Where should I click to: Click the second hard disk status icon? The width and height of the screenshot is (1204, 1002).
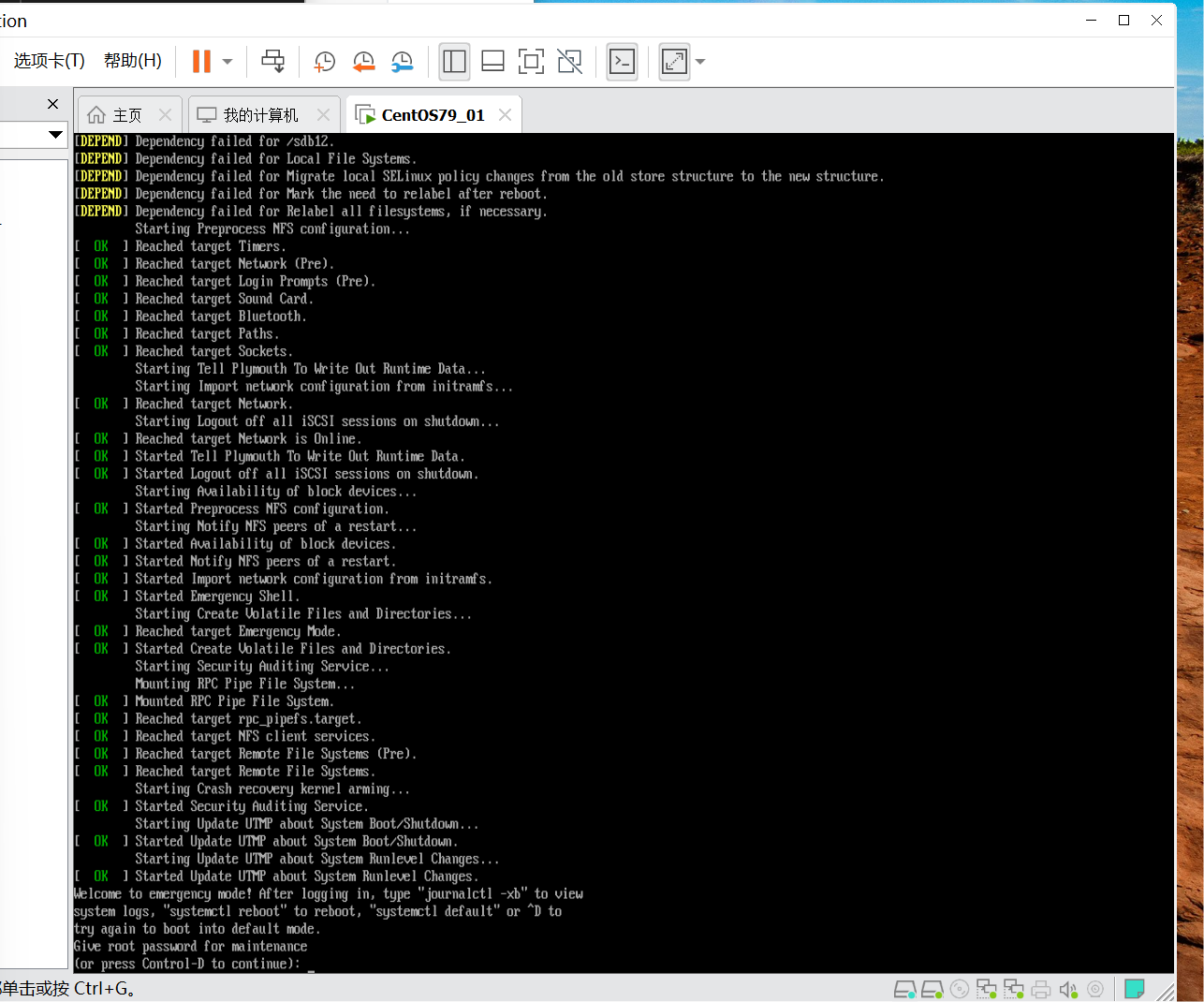(932, 989)
